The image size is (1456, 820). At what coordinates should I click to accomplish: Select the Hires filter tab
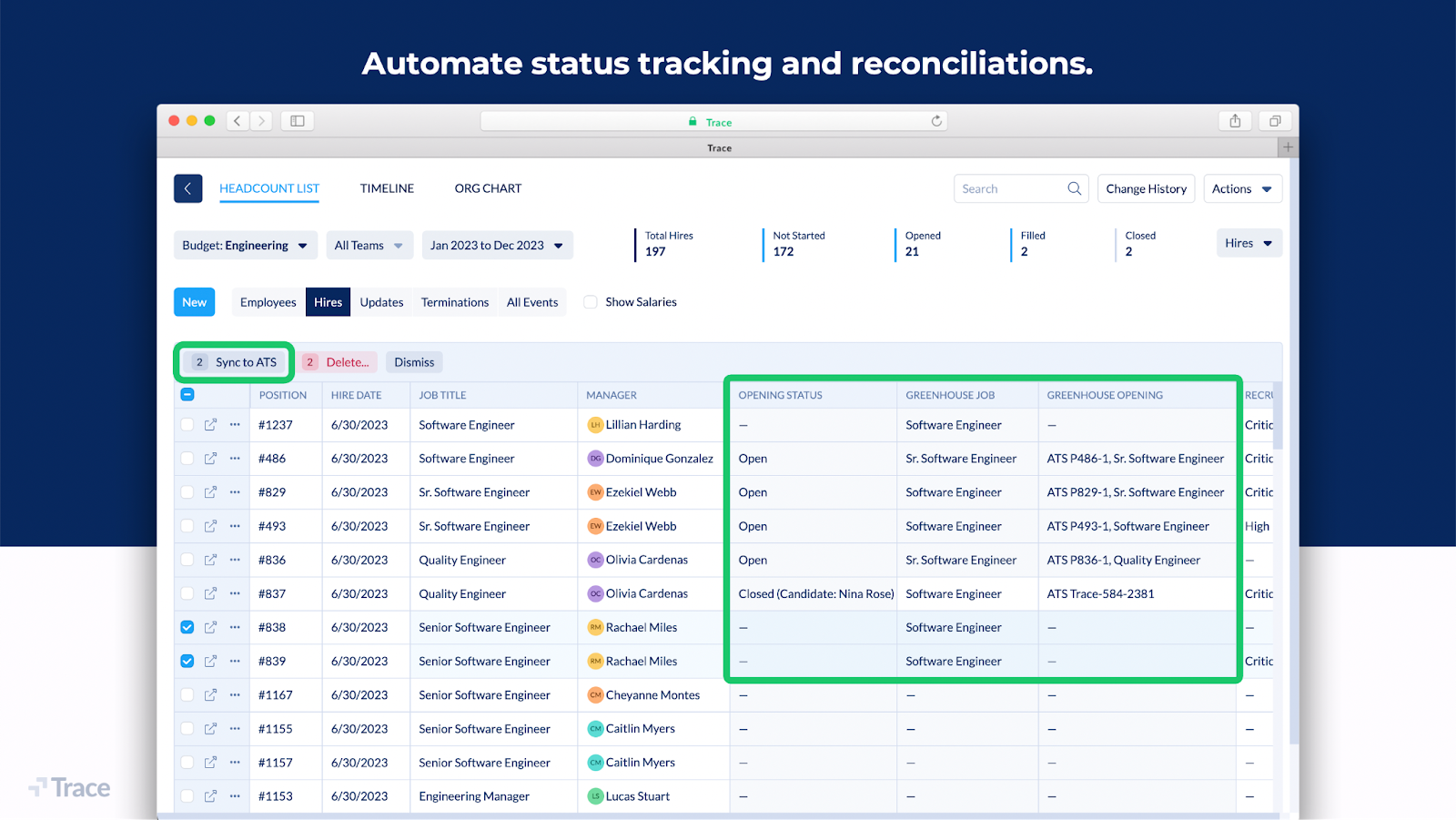click(x=328, y=302)
